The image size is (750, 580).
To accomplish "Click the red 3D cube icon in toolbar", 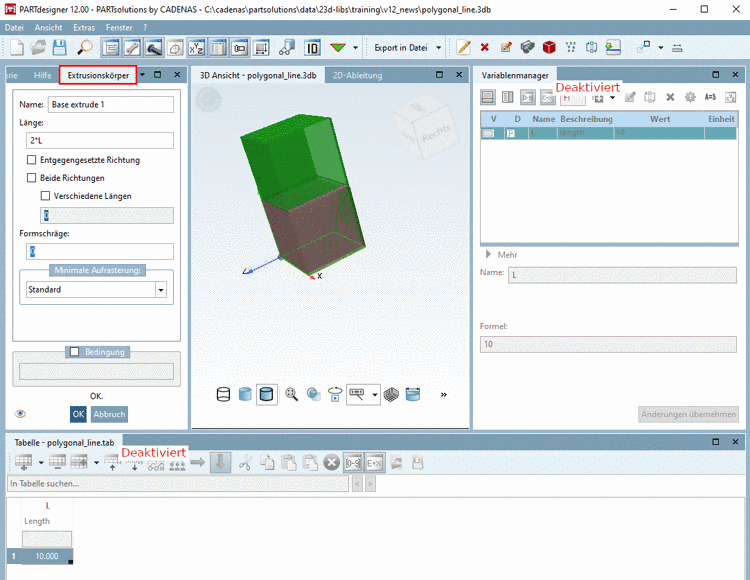I will 549,47.
